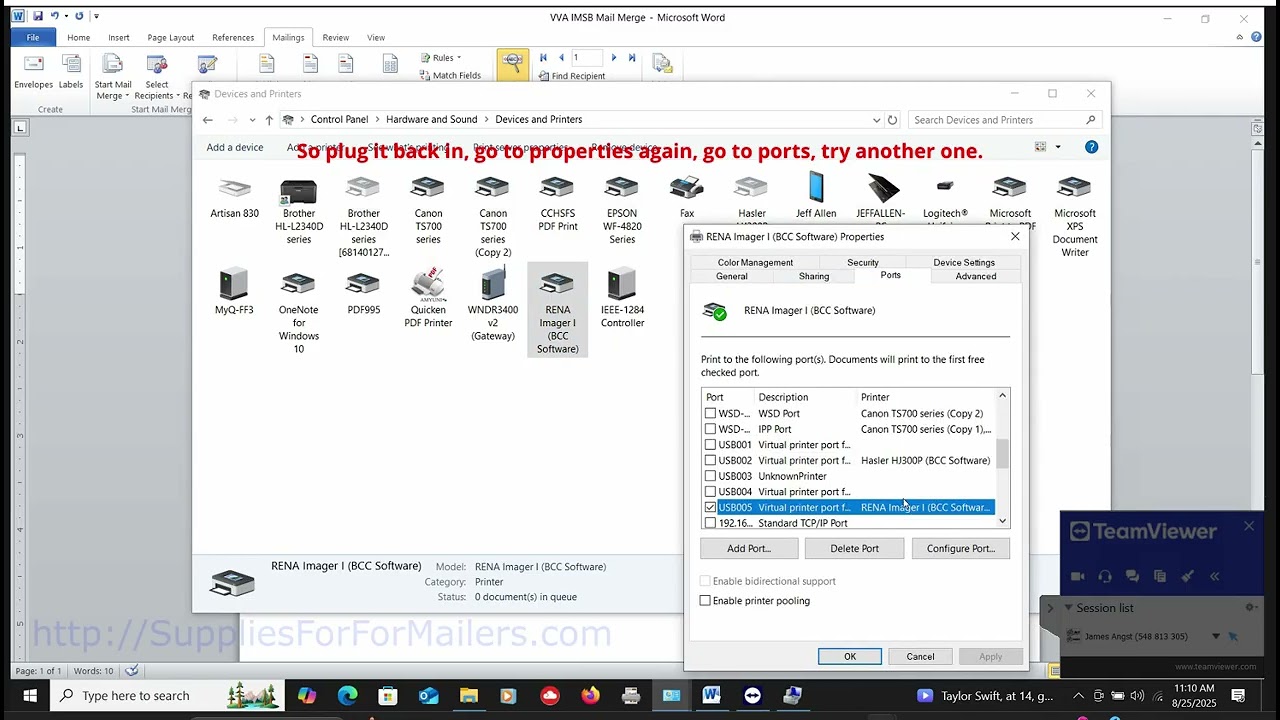Open the Devices and Printers help icon
Image resolution: width=1280 pixels, height=720 pixels.
(x=1091, y=147)
